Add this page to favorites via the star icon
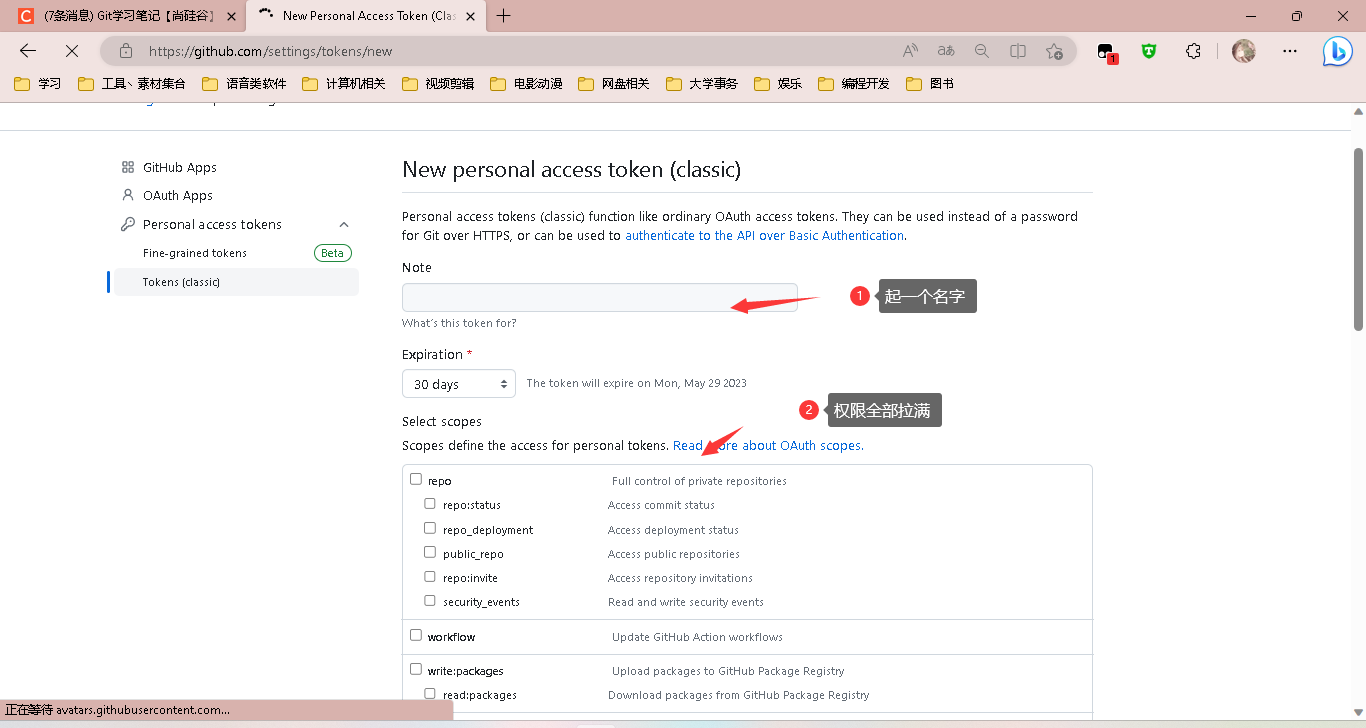Screen dimensions: 1366x728 [x=1054, y=51]
